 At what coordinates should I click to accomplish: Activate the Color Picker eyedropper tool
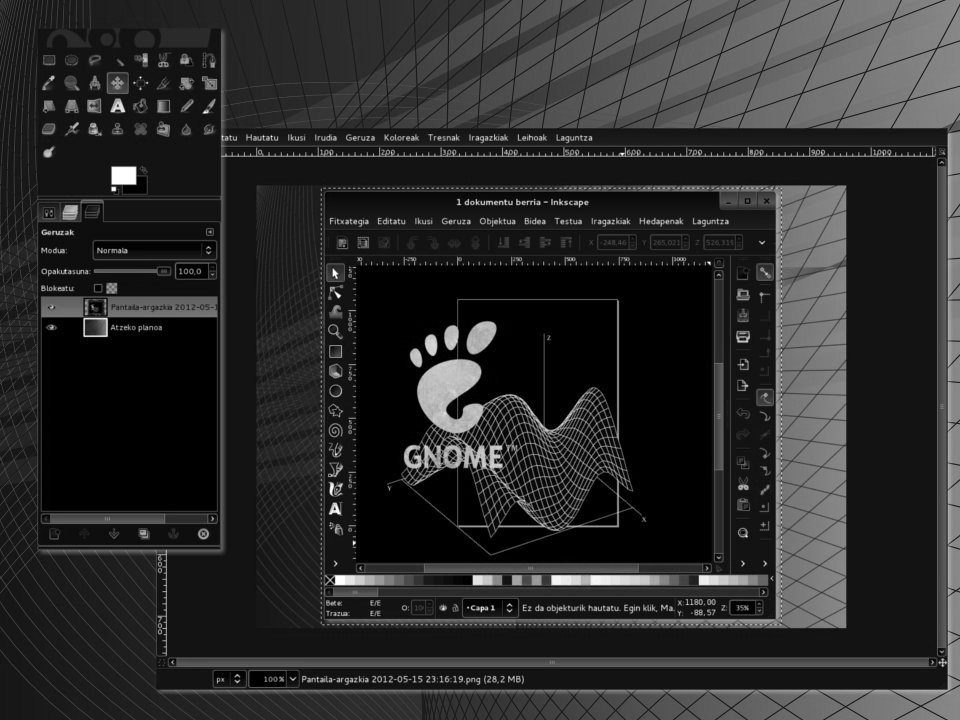point(49,83)
